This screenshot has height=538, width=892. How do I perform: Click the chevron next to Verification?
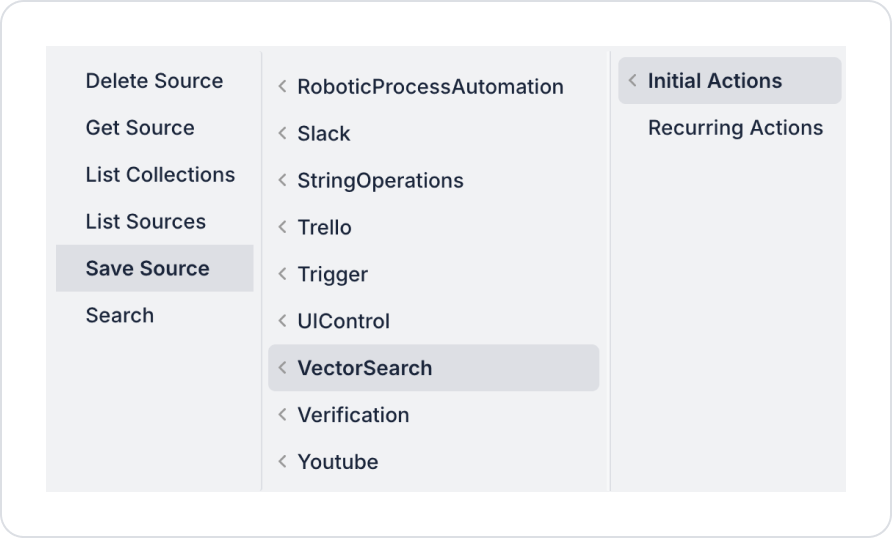click(283, 415)
